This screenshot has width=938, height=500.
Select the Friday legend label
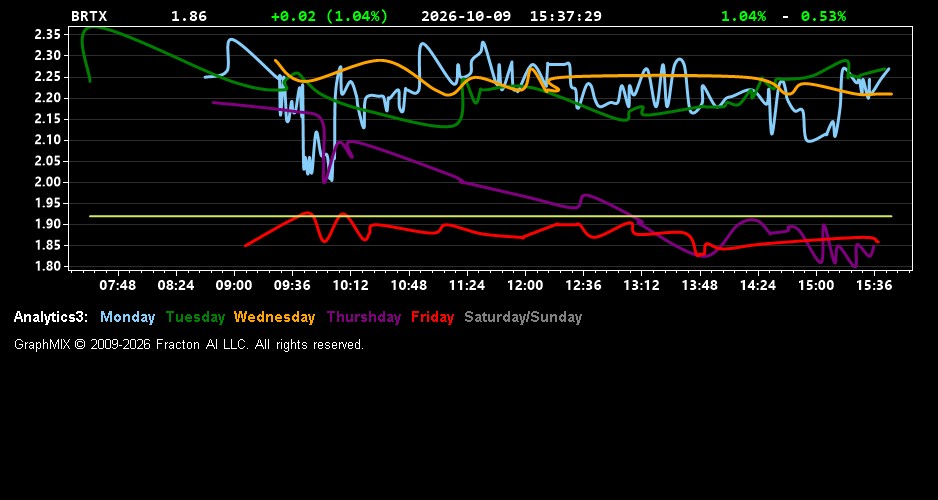click(x=433, y=318)
